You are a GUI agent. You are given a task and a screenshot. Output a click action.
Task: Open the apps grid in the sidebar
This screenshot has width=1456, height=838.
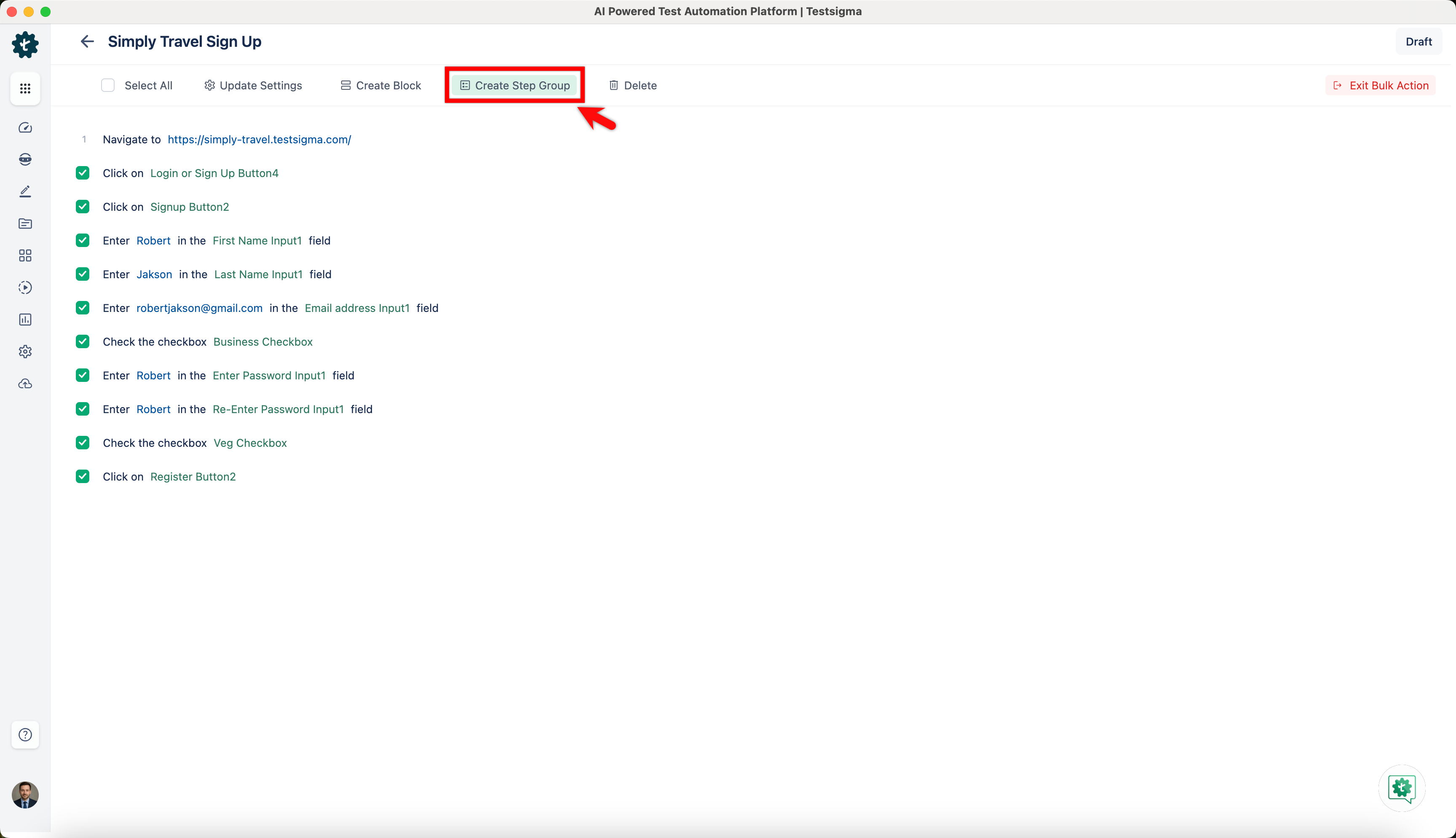25,88
